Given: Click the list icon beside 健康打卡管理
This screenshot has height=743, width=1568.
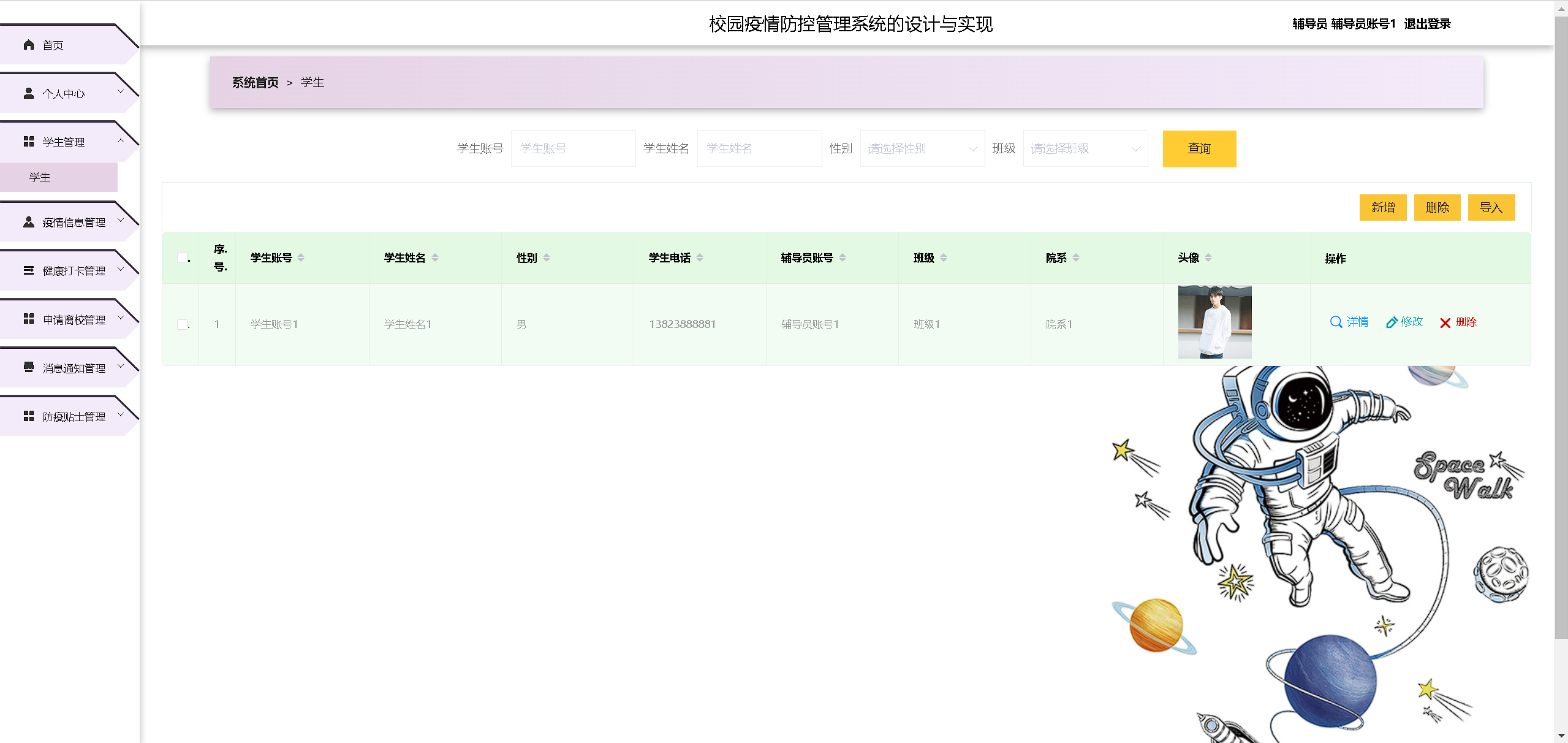Looking at the screenshot, I should [x=28, y=270].
